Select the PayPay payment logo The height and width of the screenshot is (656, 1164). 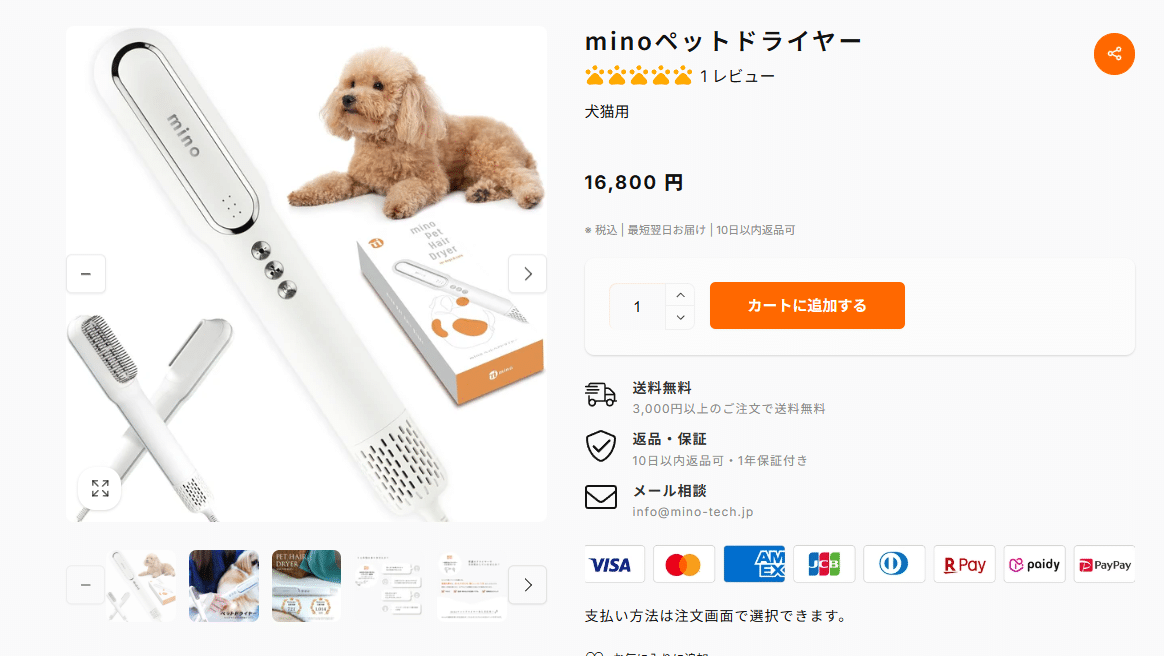coord(1105,565)
